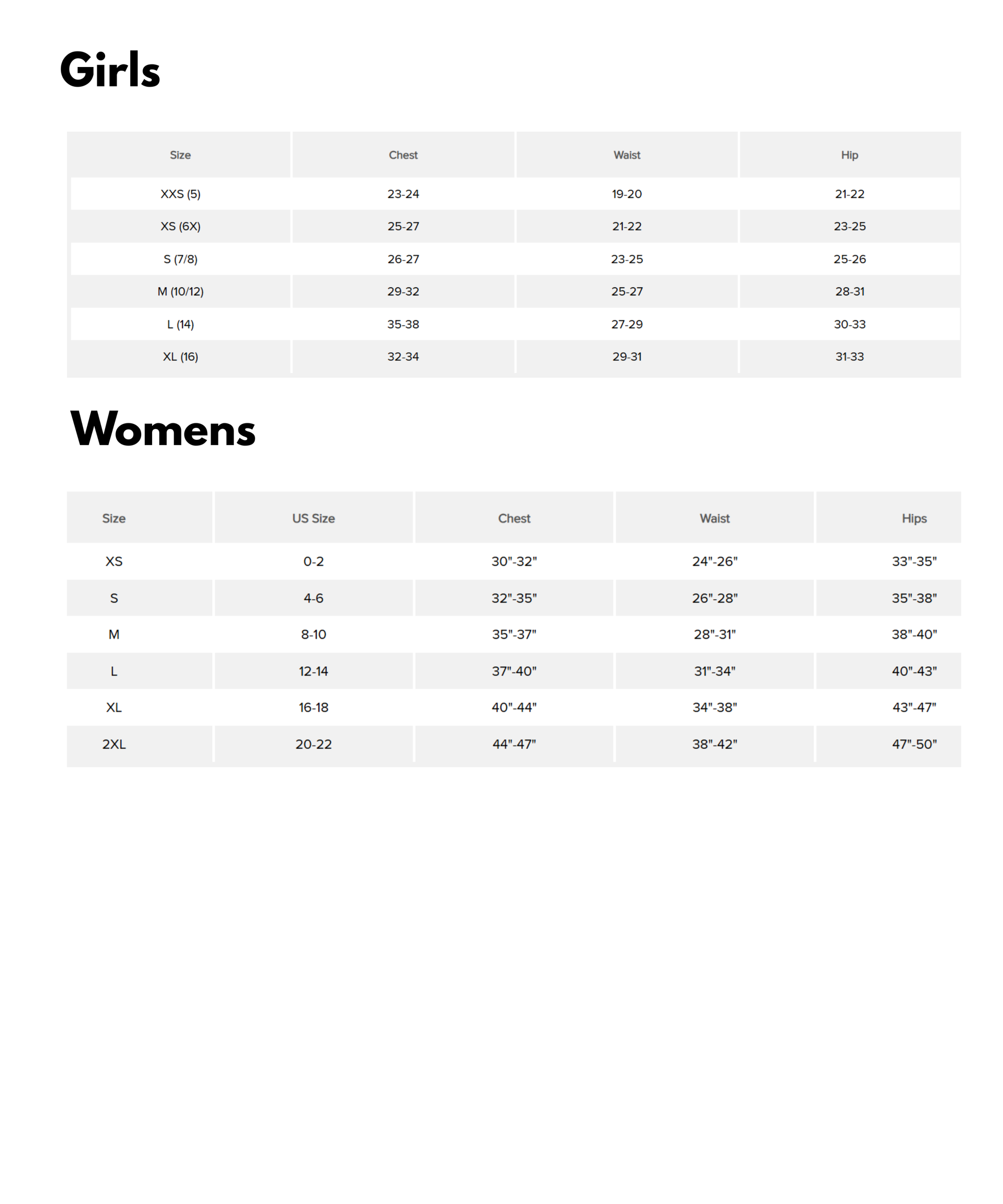Select the XS (6X) waist value 21-22

(626, 226)
